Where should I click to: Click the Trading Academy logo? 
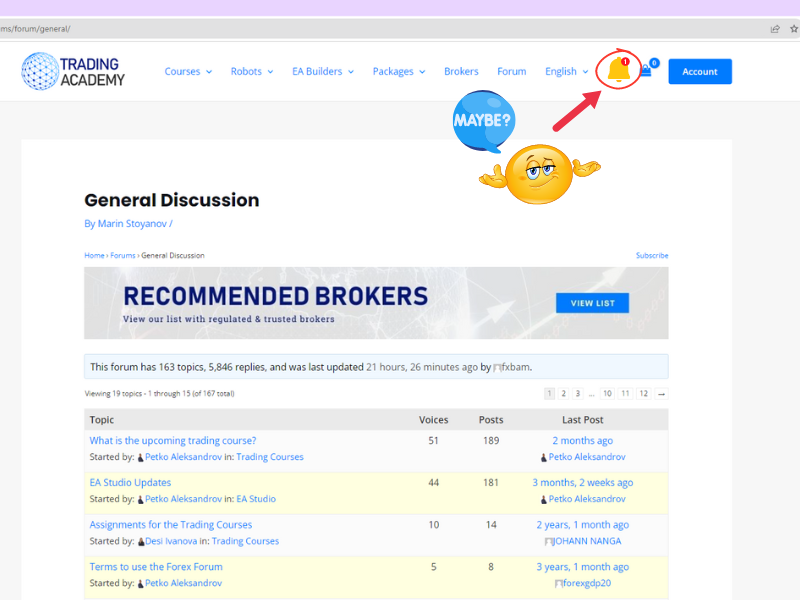(x=73, y=71)
